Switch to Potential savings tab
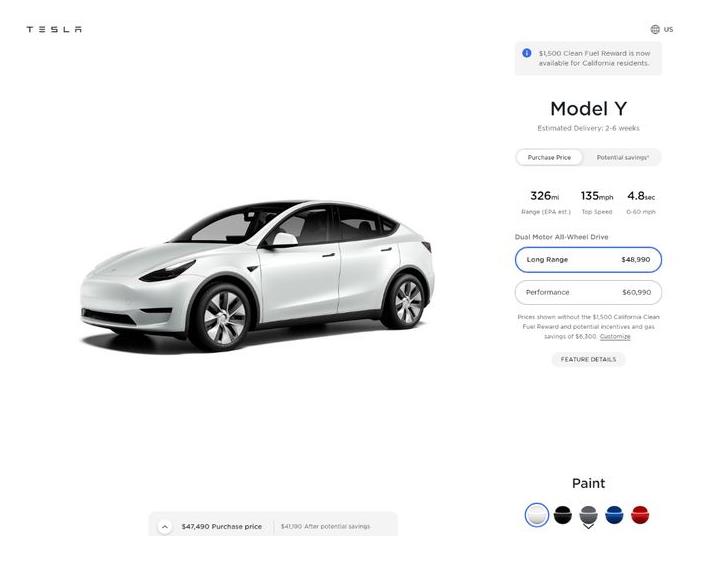This screenshot has width=710, height=563. 623,158
